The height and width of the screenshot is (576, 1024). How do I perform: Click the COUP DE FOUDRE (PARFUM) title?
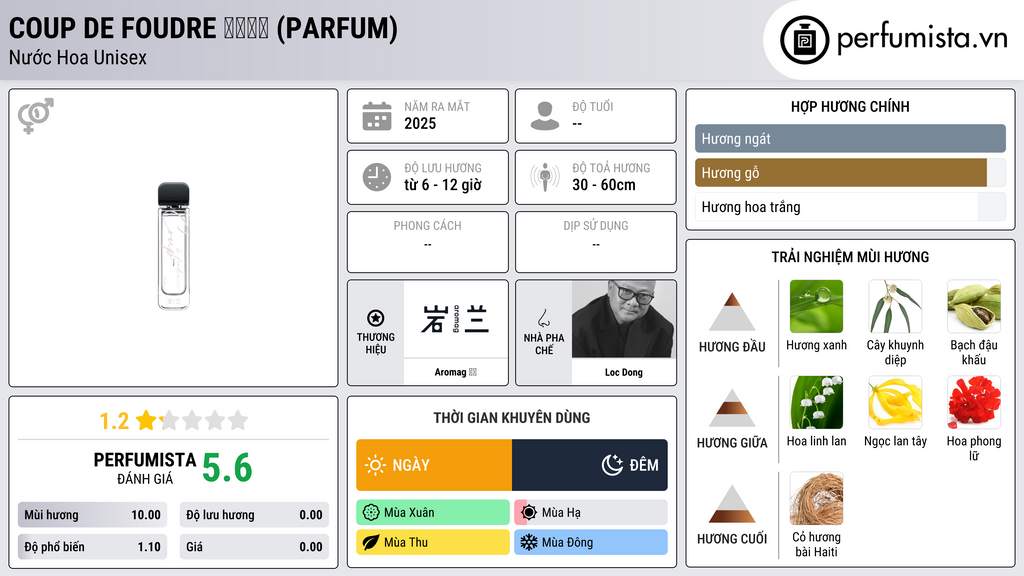click(x=203, y=28)
